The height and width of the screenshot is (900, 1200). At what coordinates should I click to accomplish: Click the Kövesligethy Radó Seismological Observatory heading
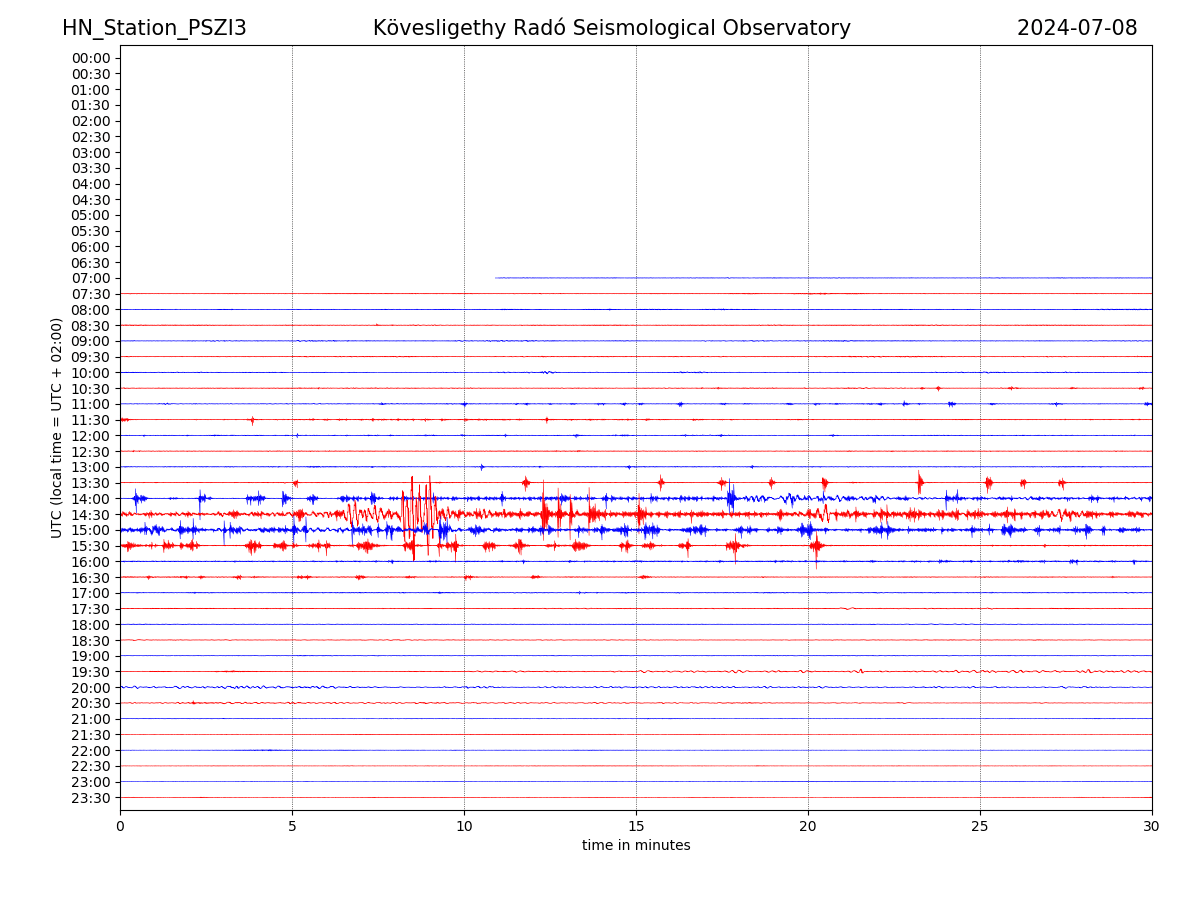[x=611, y=28]
